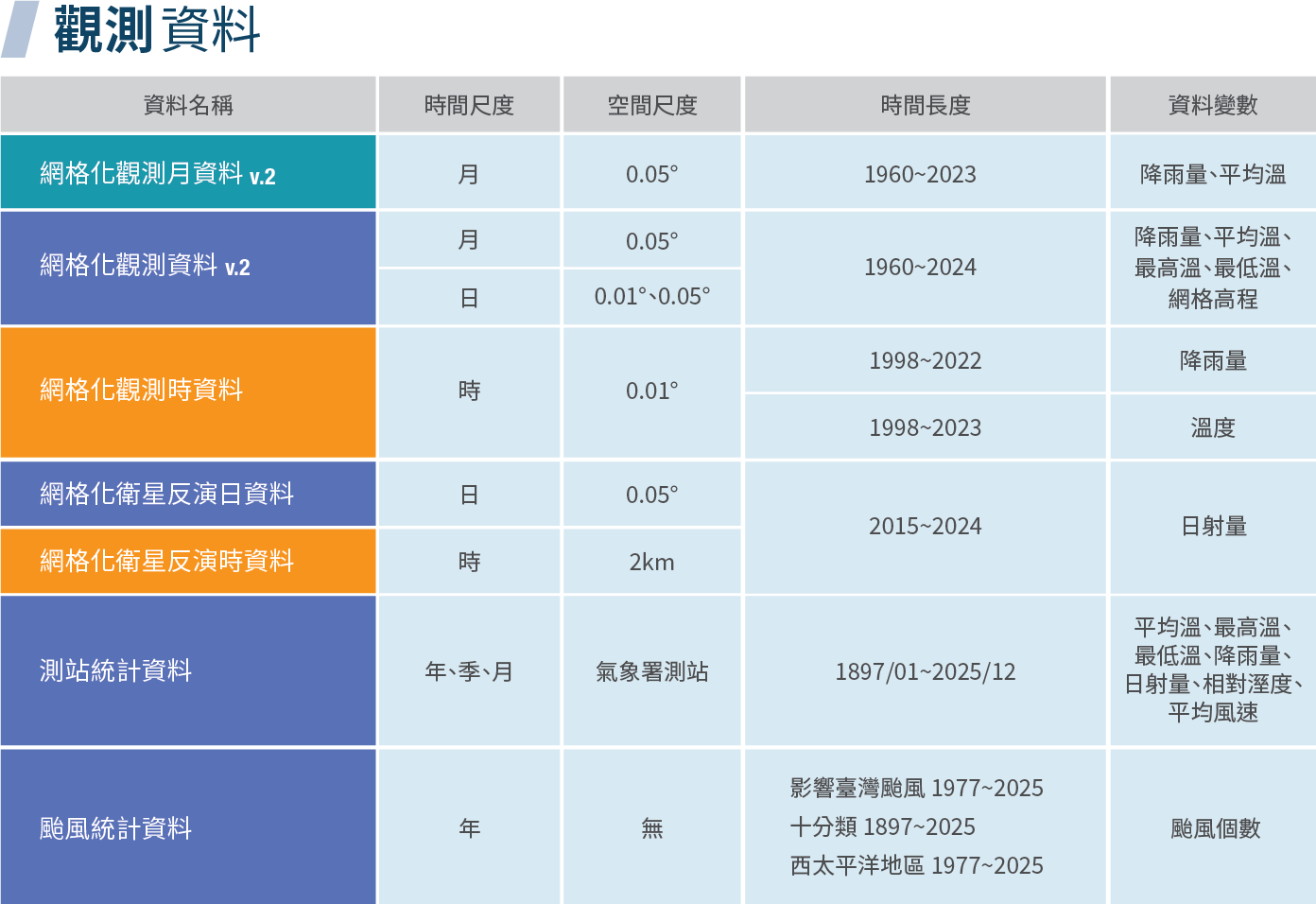Open the 颱風統計資料 entry
The width and height of the screenshot is (1316, 904).
coord(115,829)
